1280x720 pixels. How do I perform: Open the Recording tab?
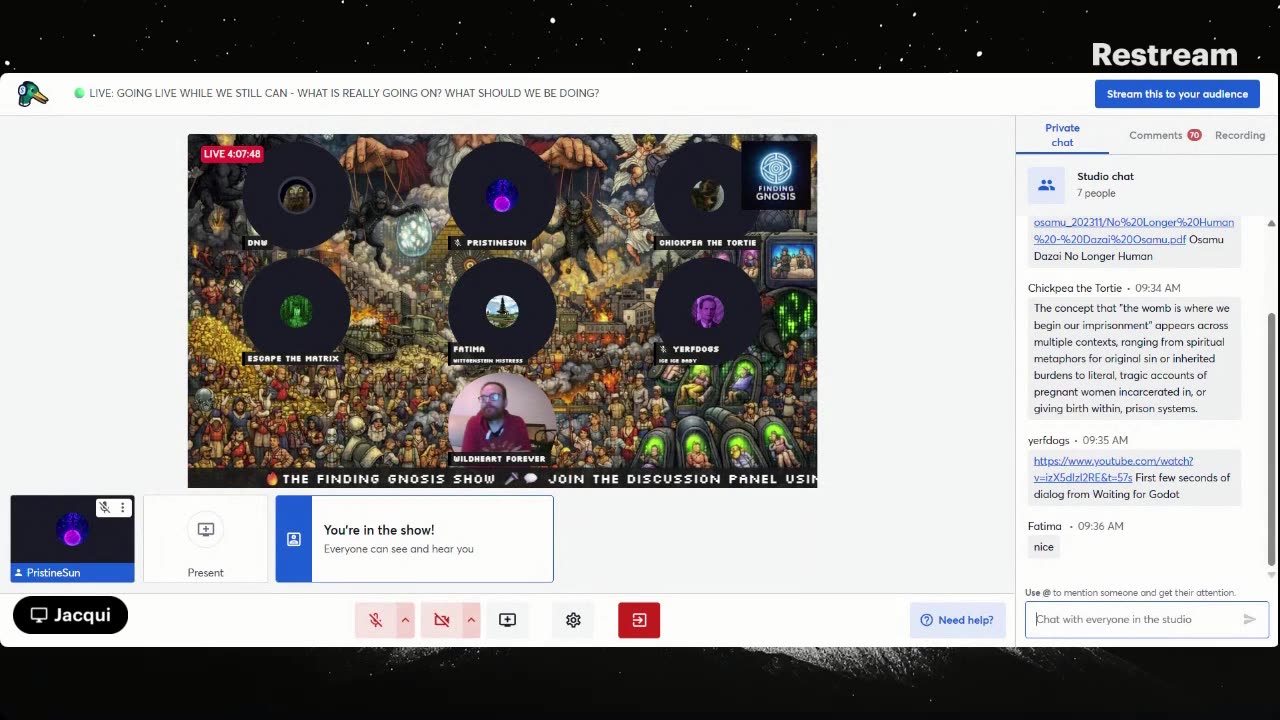(x=1240, y=135)
